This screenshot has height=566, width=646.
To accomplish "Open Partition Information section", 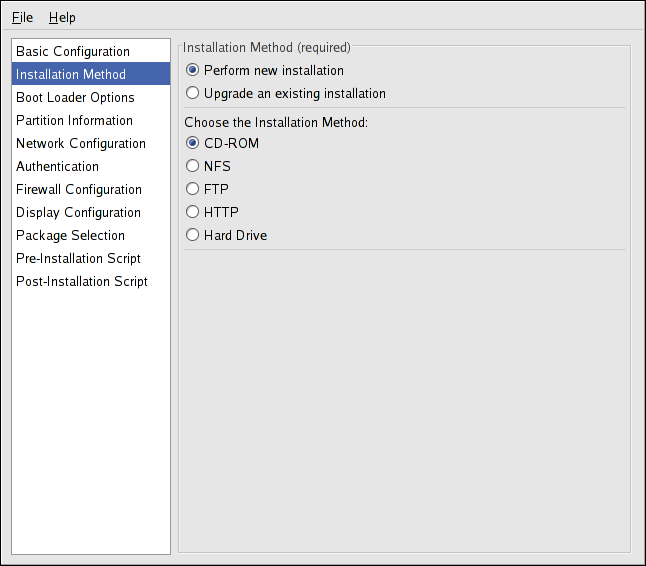I will pos(74,120).
